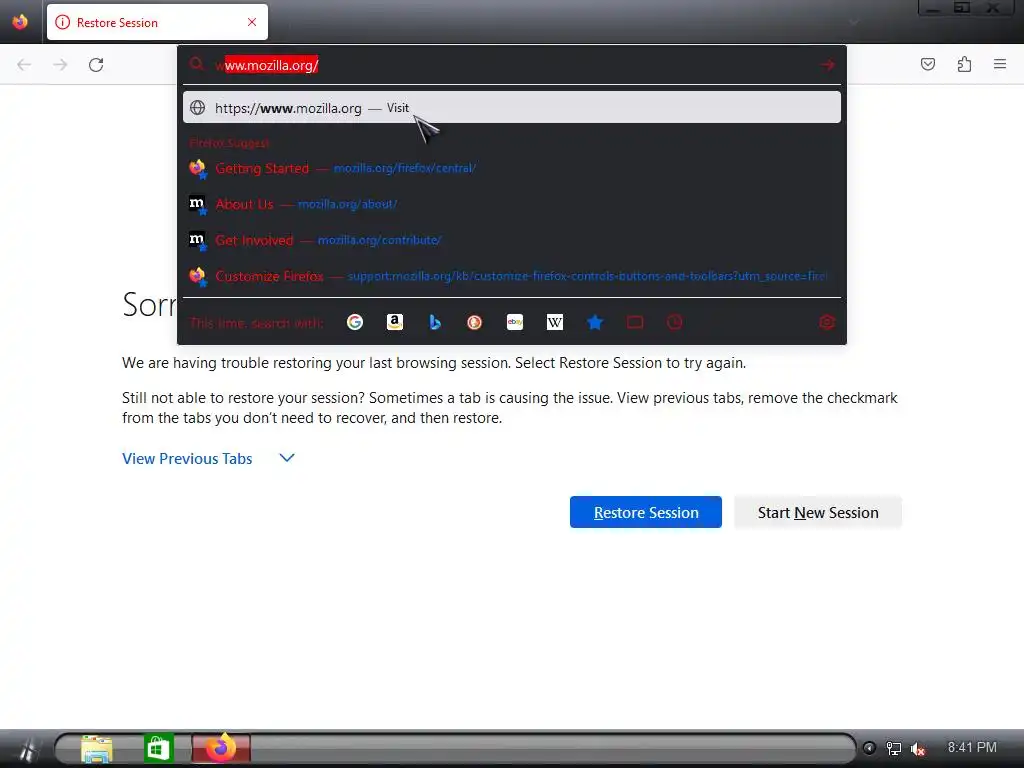The image size is (1024, 768).
Task: Show hidden tray icons arrow
Action: [x=869, y=748]
